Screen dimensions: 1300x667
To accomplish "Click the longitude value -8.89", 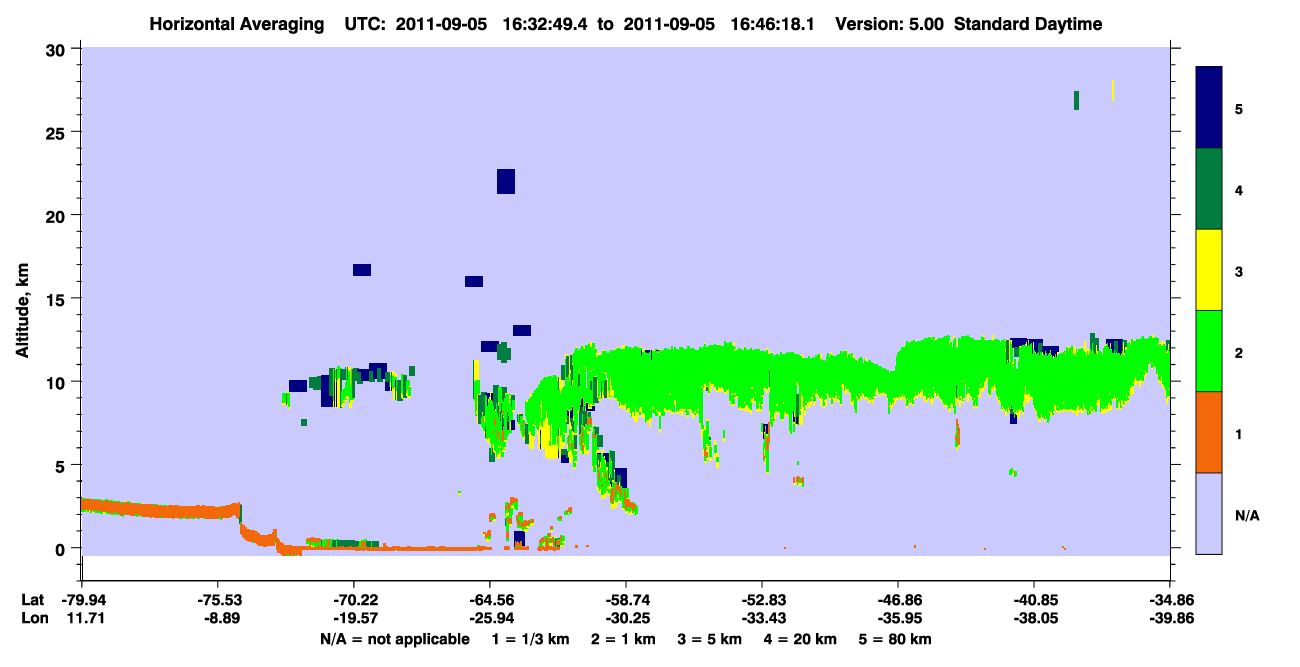I will [x=217, y=618].
